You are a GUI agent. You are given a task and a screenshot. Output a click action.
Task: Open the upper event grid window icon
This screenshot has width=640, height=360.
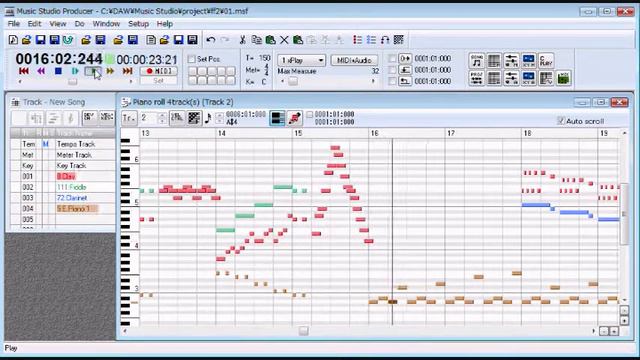coord(494,61)
